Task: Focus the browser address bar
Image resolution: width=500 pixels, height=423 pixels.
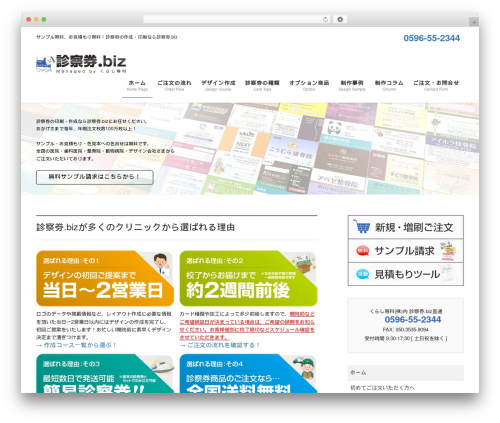Action: pyautogui.click(x=237, y=20)
